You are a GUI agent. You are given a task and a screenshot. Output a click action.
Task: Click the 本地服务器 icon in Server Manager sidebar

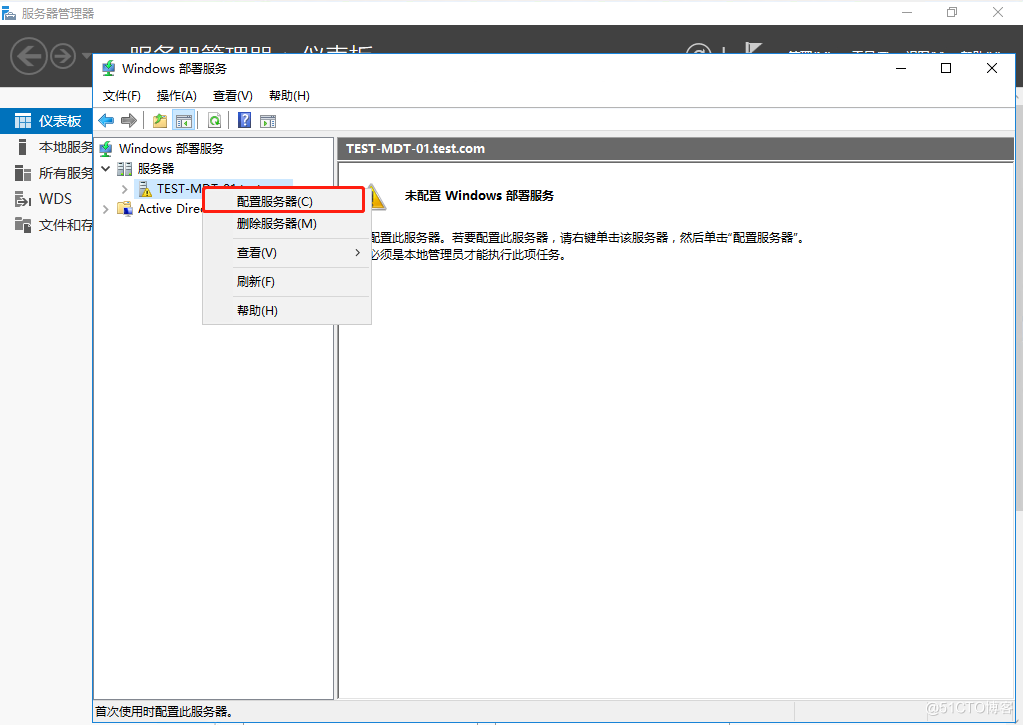(23, 147)
